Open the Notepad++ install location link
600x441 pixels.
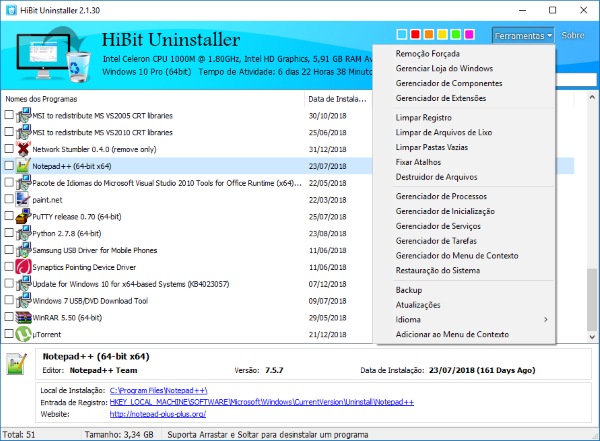click(x=158, y=390)
